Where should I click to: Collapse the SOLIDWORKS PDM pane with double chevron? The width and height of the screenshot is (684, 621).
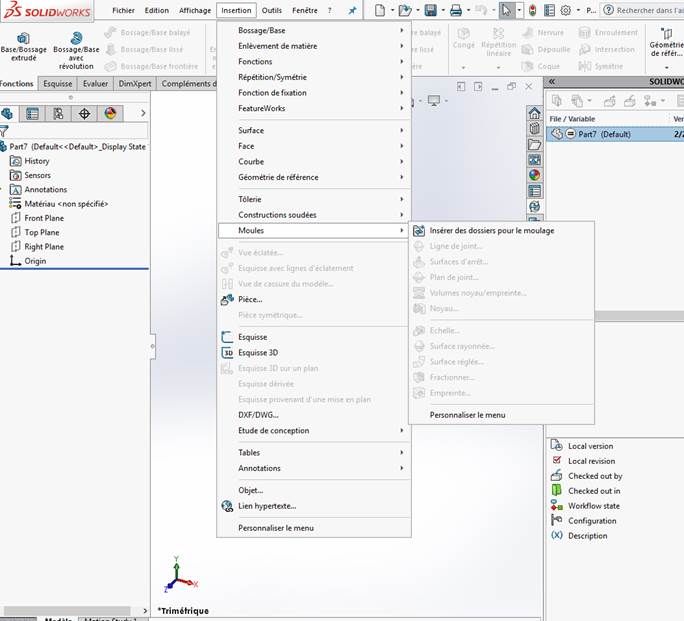[x=552, y=81]
